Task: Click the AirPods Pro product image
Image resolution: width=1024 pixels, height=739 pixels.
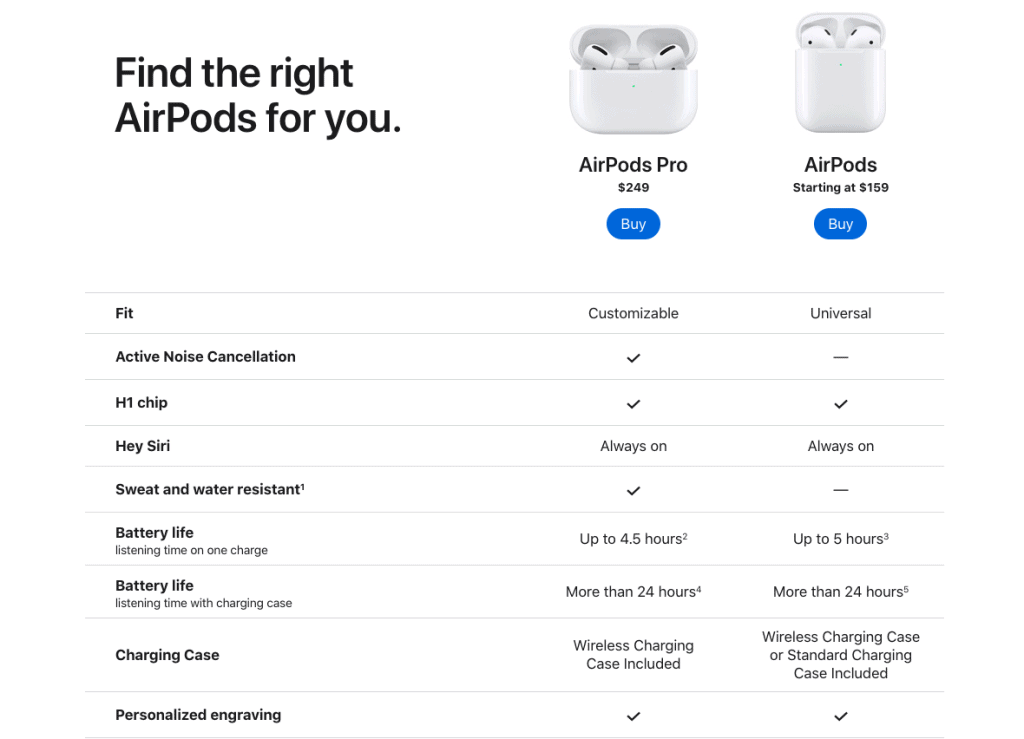Action: pos(633,75)
